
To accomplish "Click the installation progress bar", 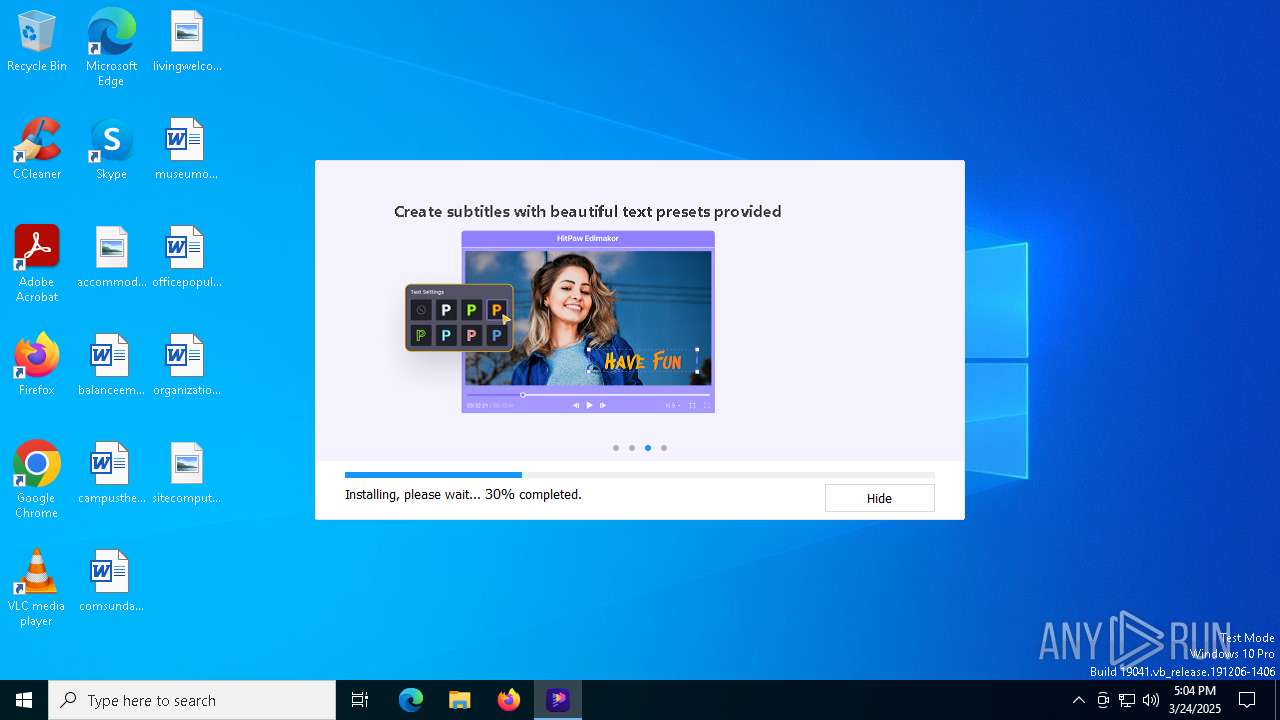I will click(x=640, y=475).
